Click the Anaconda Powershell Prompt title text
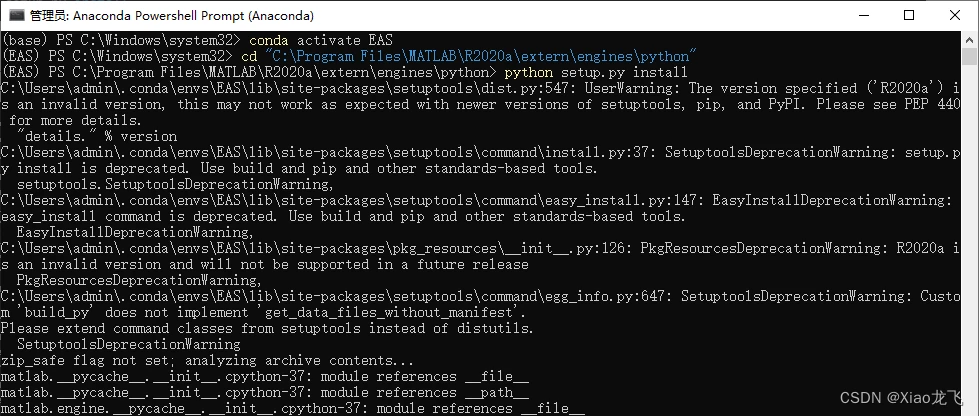979x416 pixels. [x=172, y=16]
